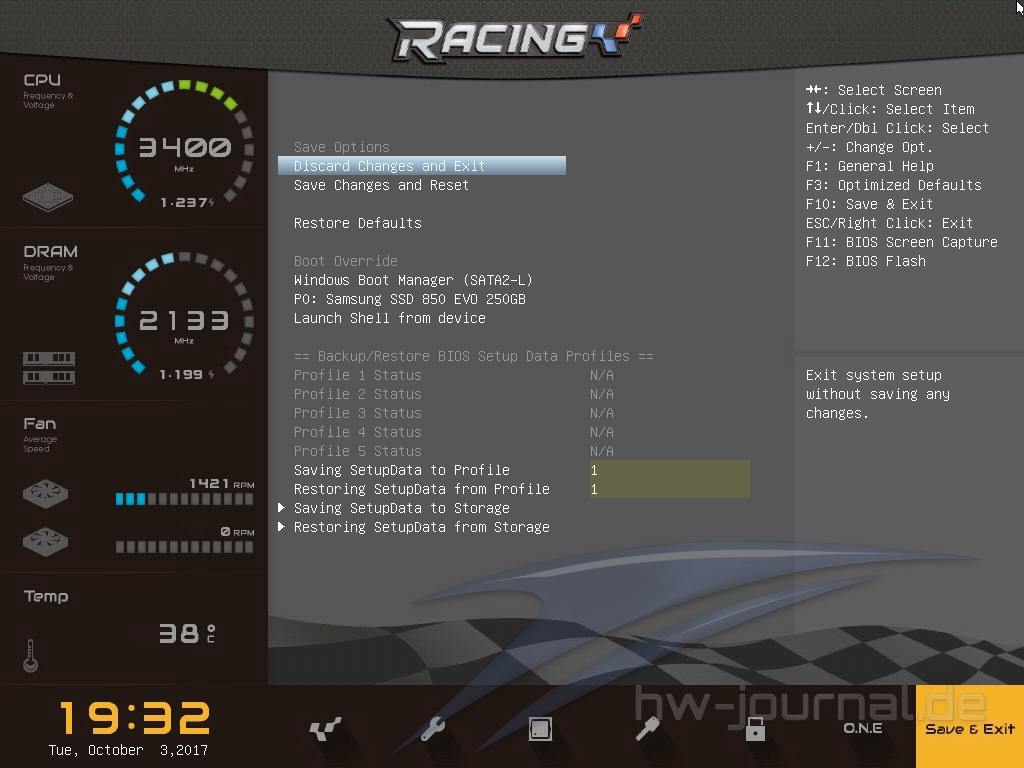Click the Racing logo at top
This screenshot has width=1024, height=768.
(x=516, y=37)
